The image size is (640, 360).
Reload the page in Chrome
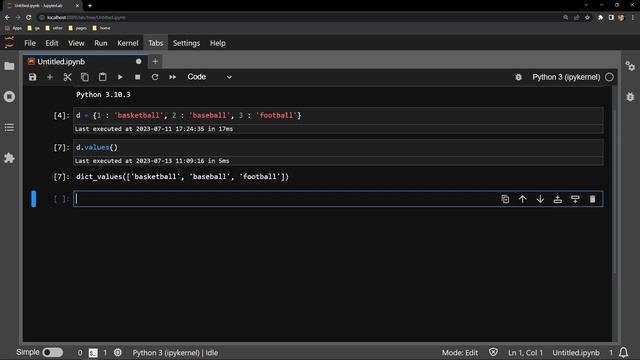(29, 18)
